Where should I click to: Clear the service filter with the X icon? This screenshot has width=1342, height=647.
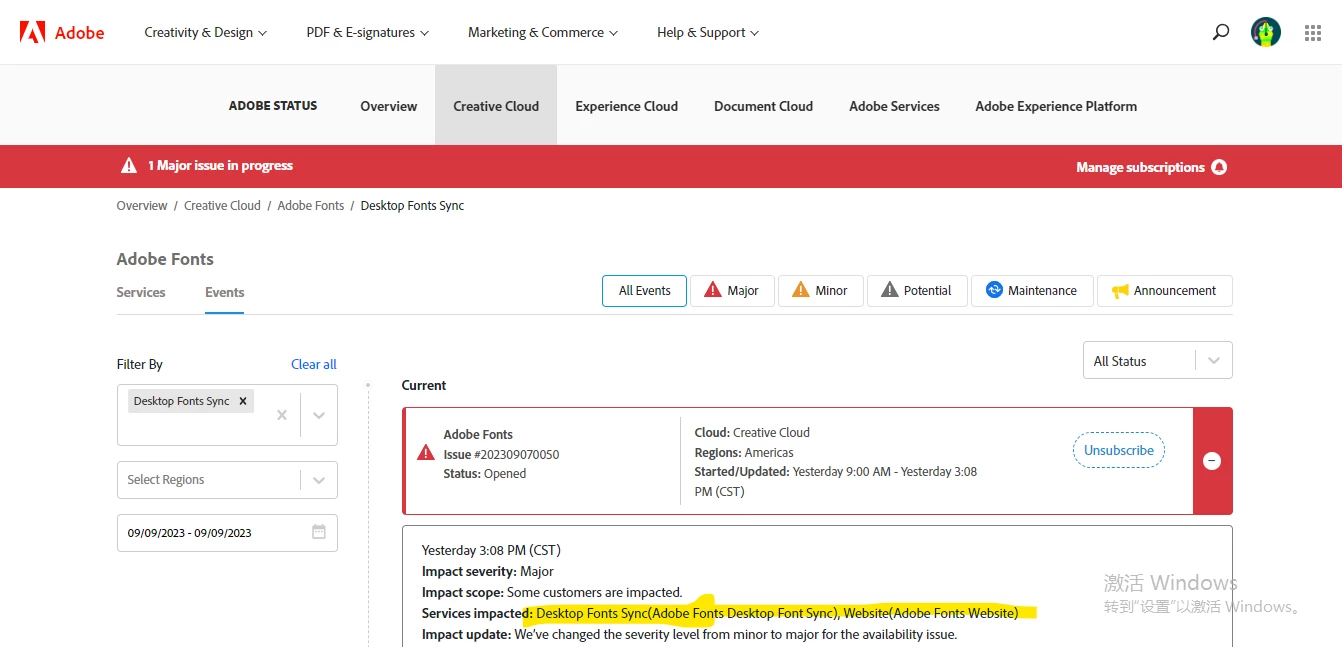282,415
